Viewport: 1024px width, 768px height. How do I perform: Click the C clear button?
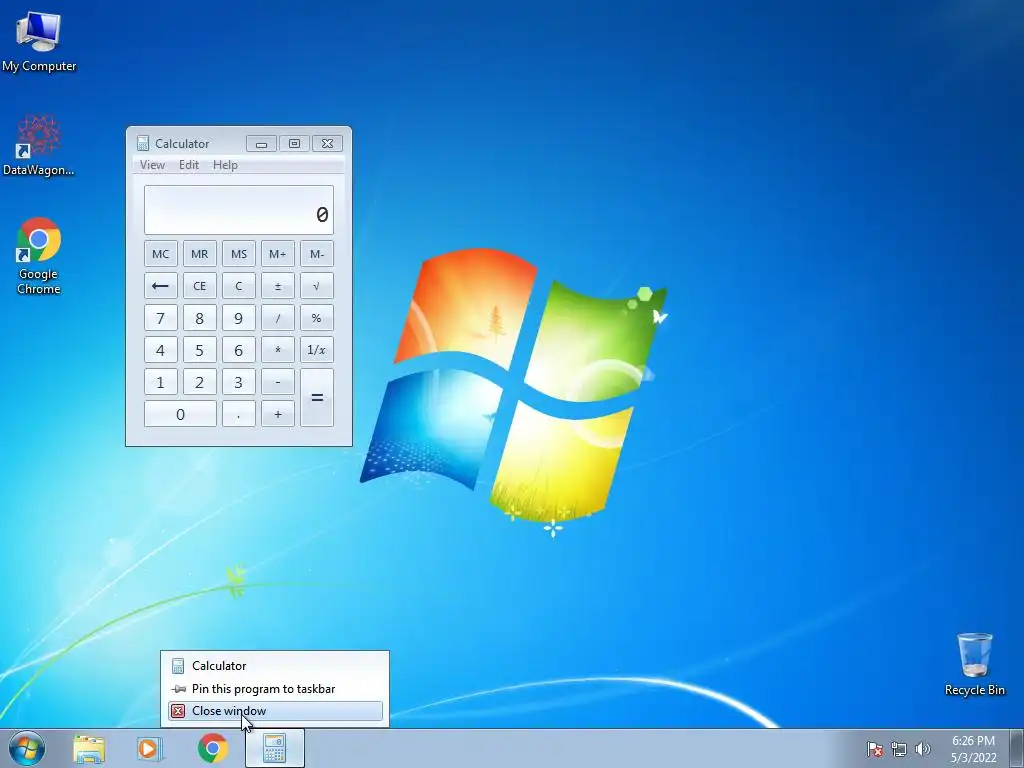[238, 286]
